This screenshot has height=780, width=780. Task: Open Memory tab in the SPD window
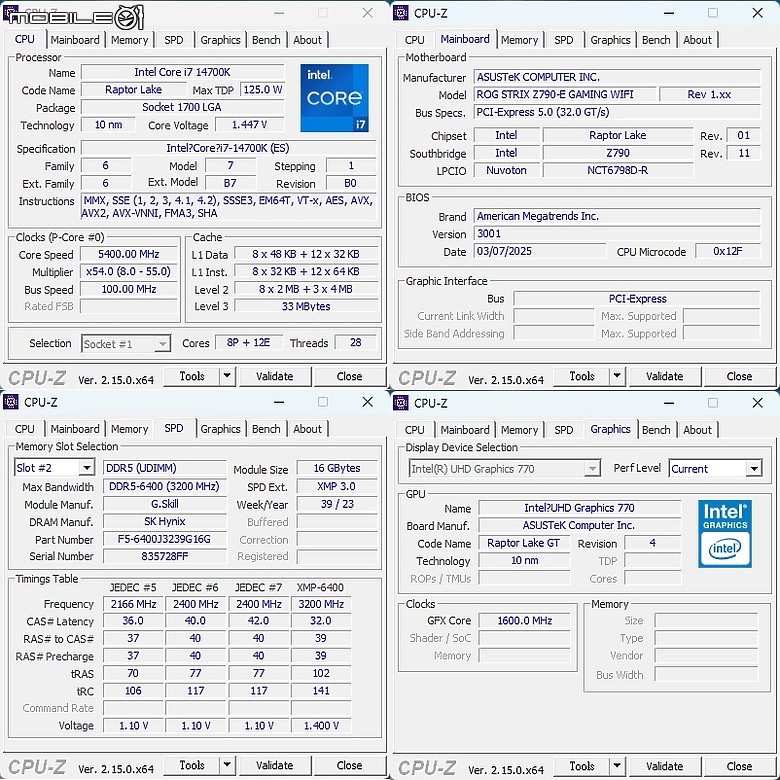[x=129, y=429]
